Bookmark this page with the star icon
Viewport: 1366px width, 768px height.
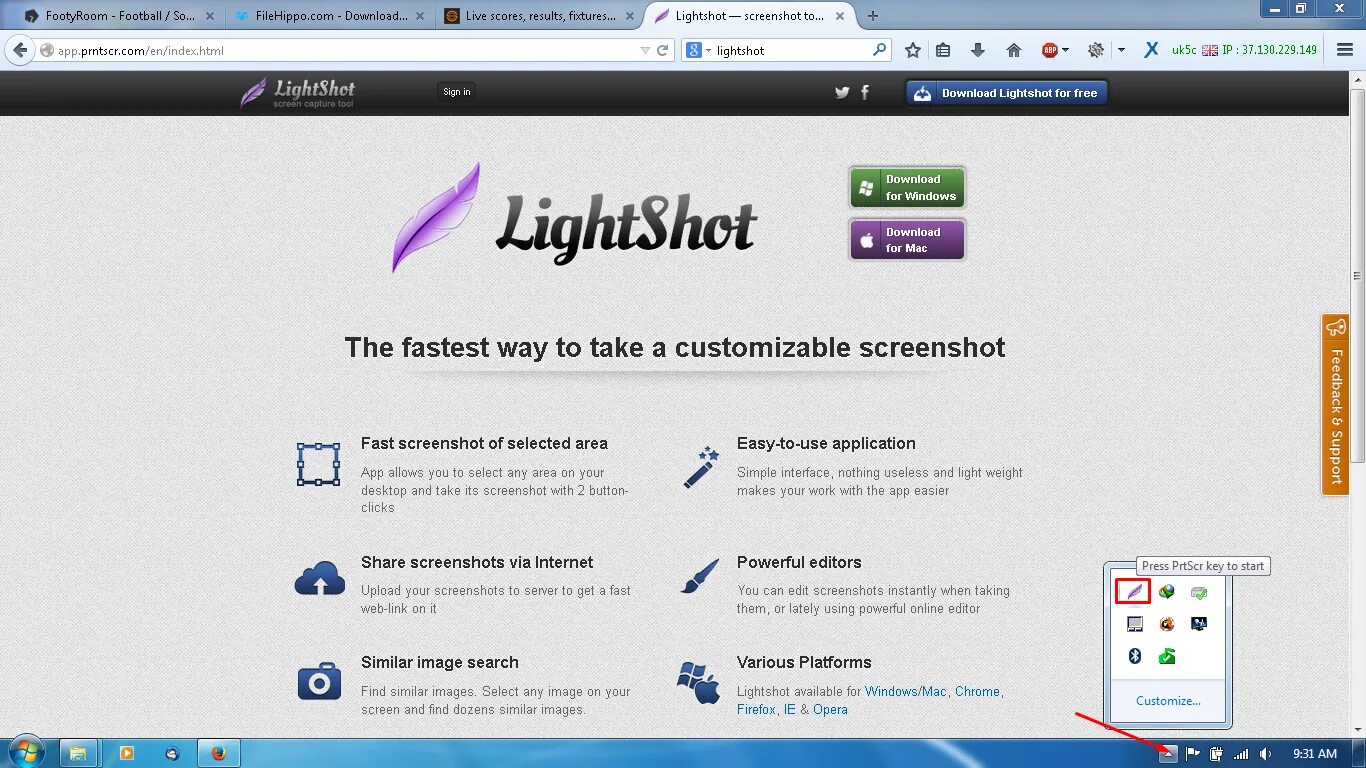tap(912, 50)
